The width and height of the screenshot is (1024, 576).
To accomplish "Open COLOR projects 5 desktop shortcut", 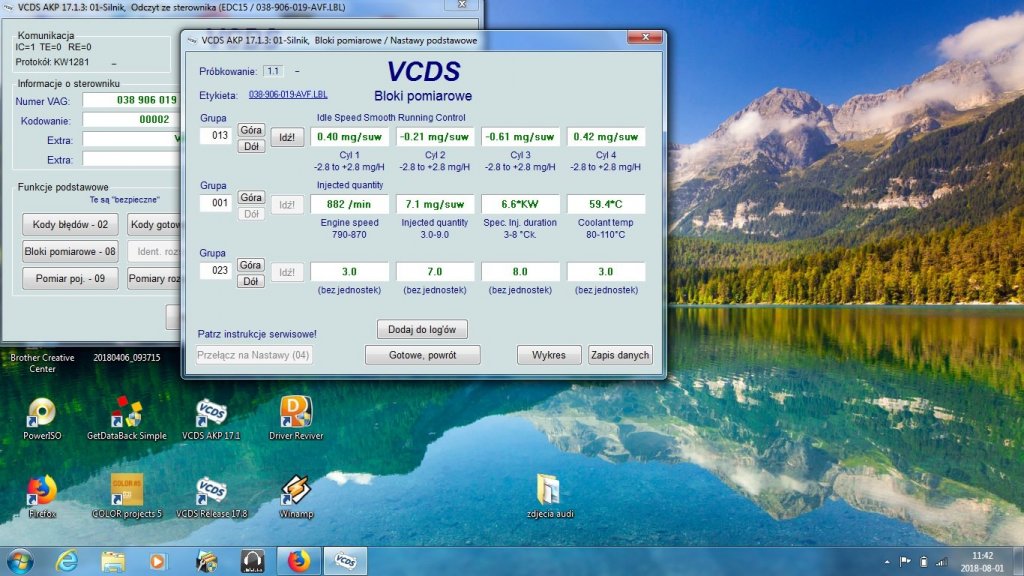I will [x=127, y=496].
